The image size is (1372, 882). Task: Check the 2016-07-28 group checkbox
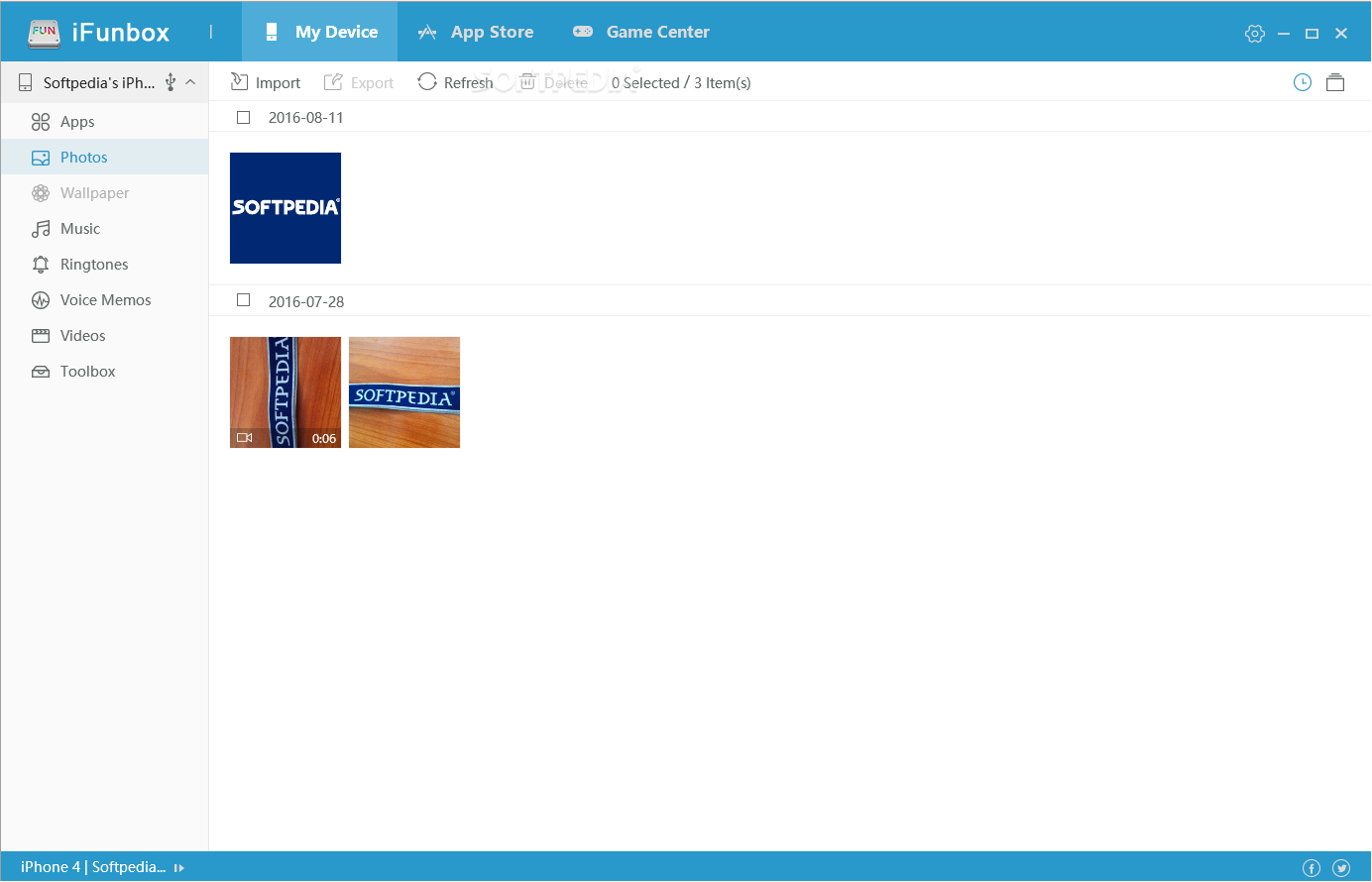click(x=243, y=300)
